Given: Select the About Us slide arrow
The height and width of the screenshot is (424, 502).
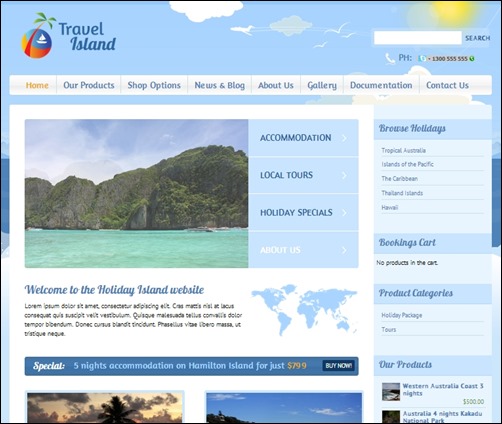Looking at the screenshot, I should [344, 250].
